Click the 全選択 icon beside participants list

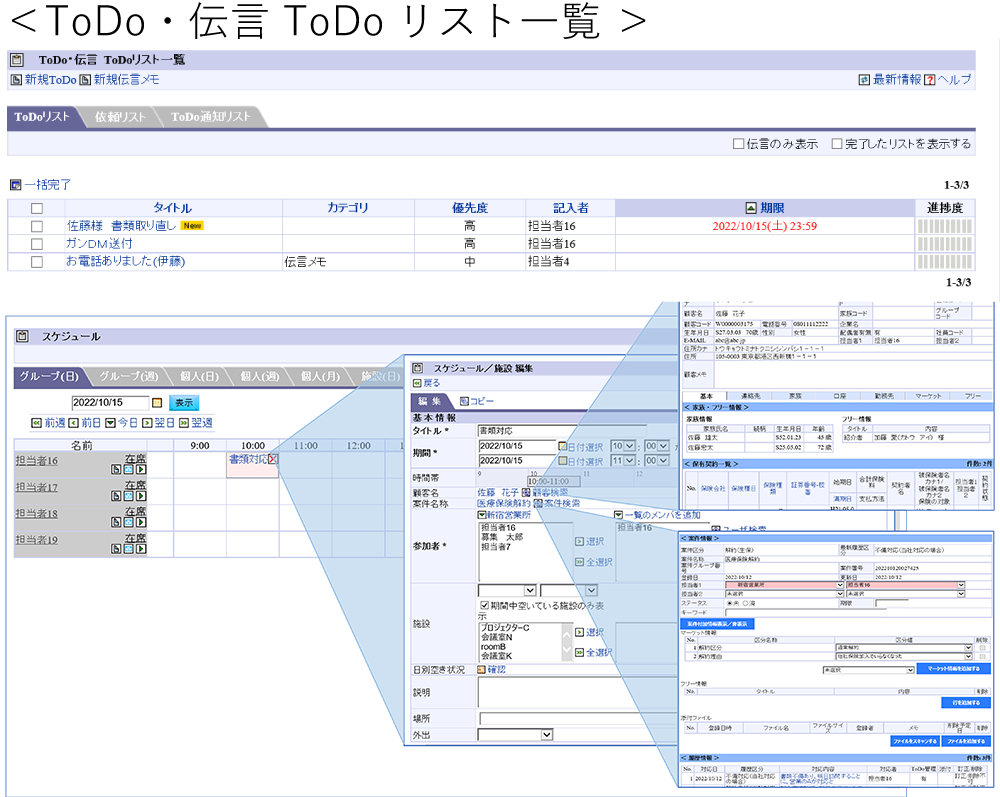pyautogui.click(x=580, y=562)
